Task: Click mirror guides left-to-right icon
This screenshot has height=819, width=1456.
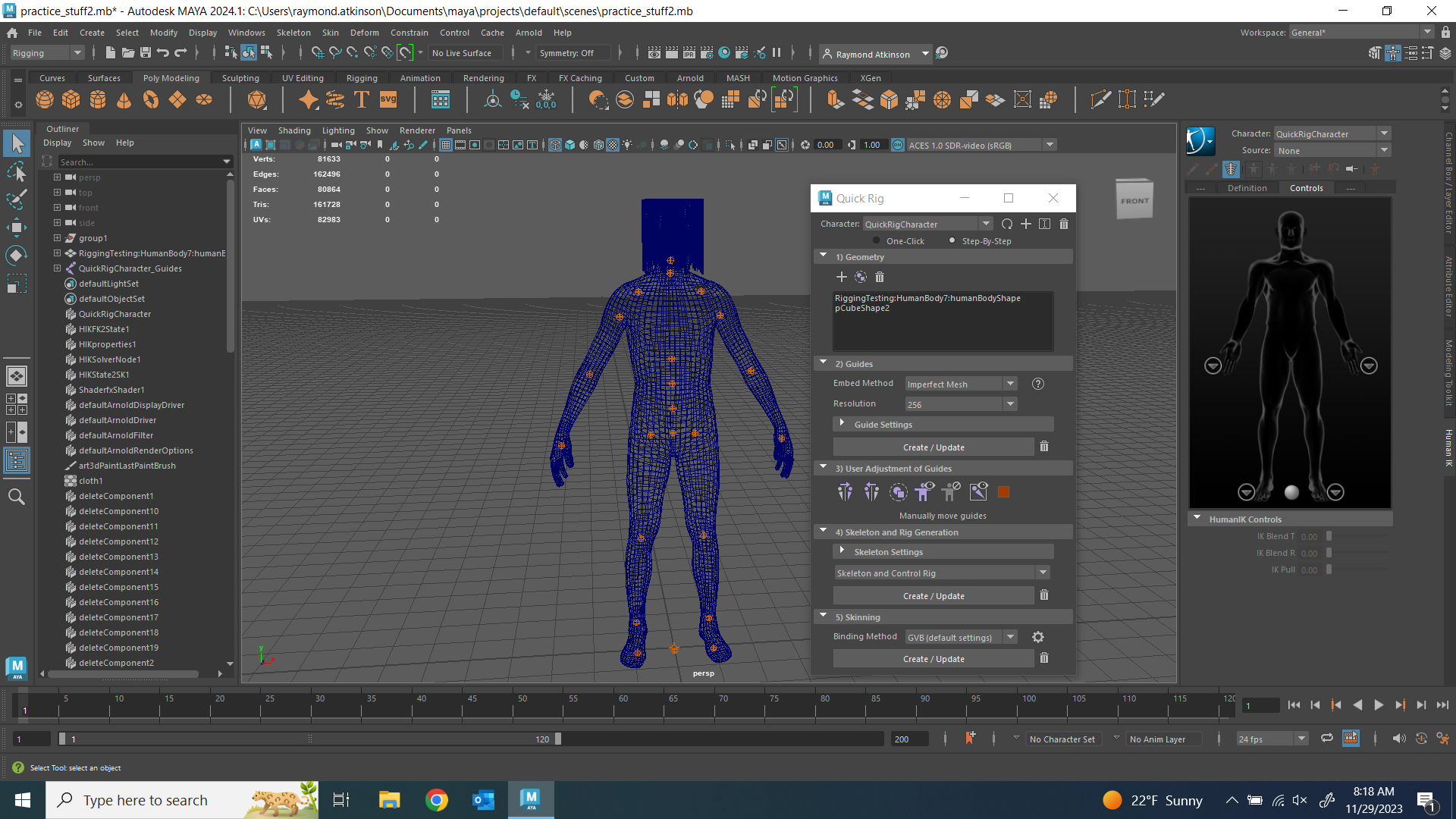Action: [845, 492]
